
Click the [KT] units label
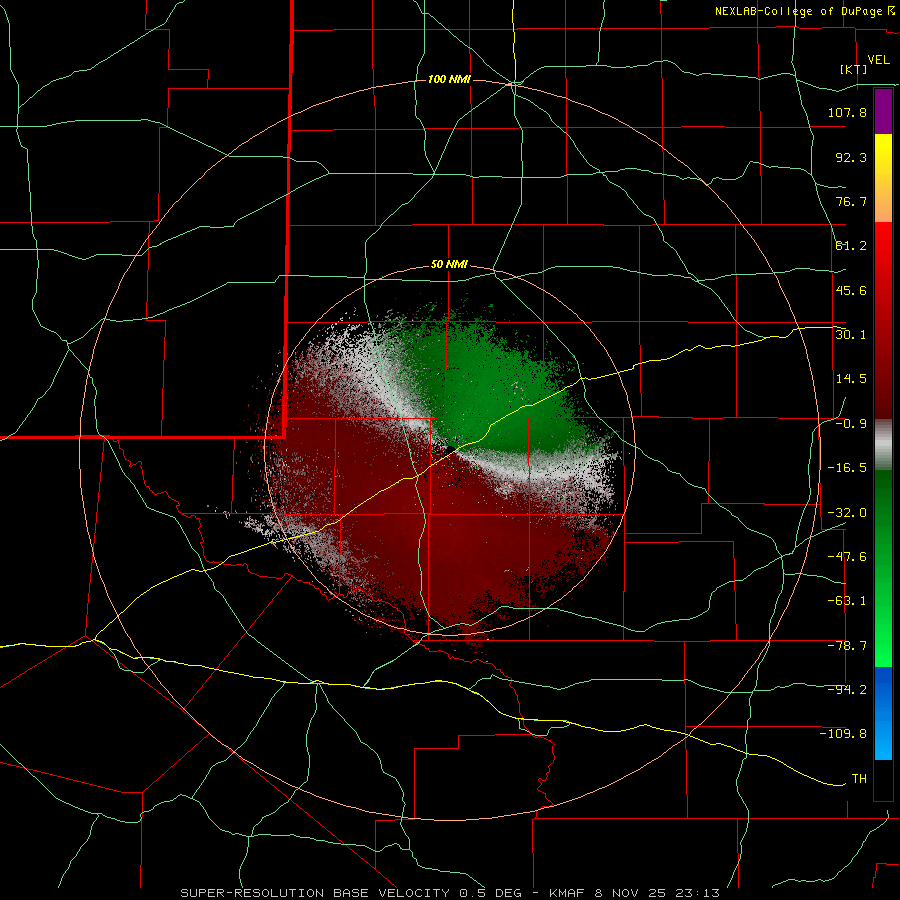point(854,69)
